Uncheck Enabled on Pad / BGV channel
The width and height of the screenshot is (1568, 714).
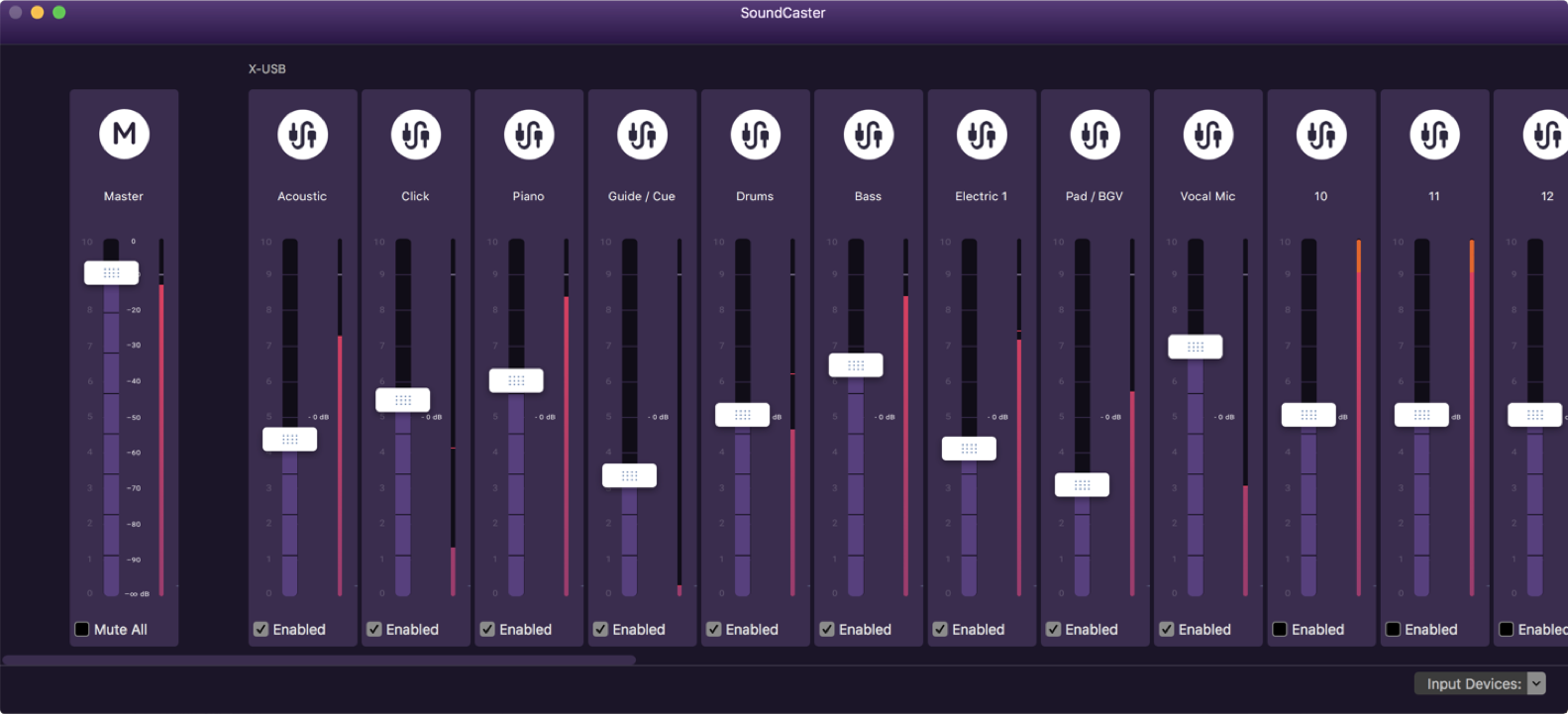1053,629
